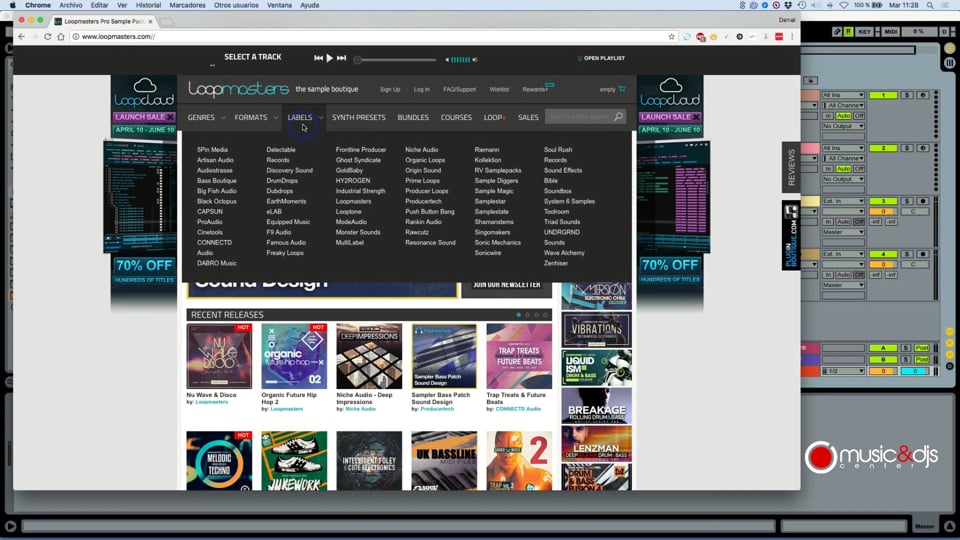The image size is (960, 540).
Task: Enable Ableton KEY map mode
Action: [x=864, y=31]
